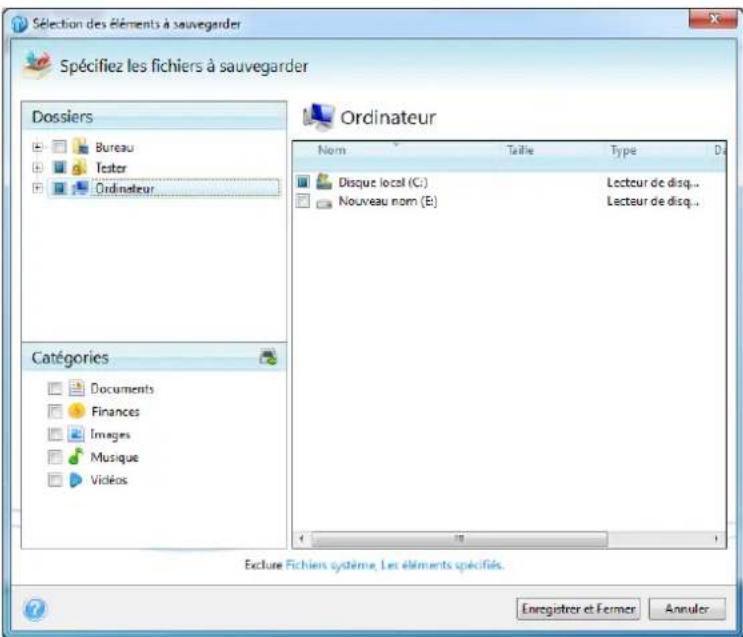Check the Nouveau nom (E:) checkbox

[x=303, y=201]
